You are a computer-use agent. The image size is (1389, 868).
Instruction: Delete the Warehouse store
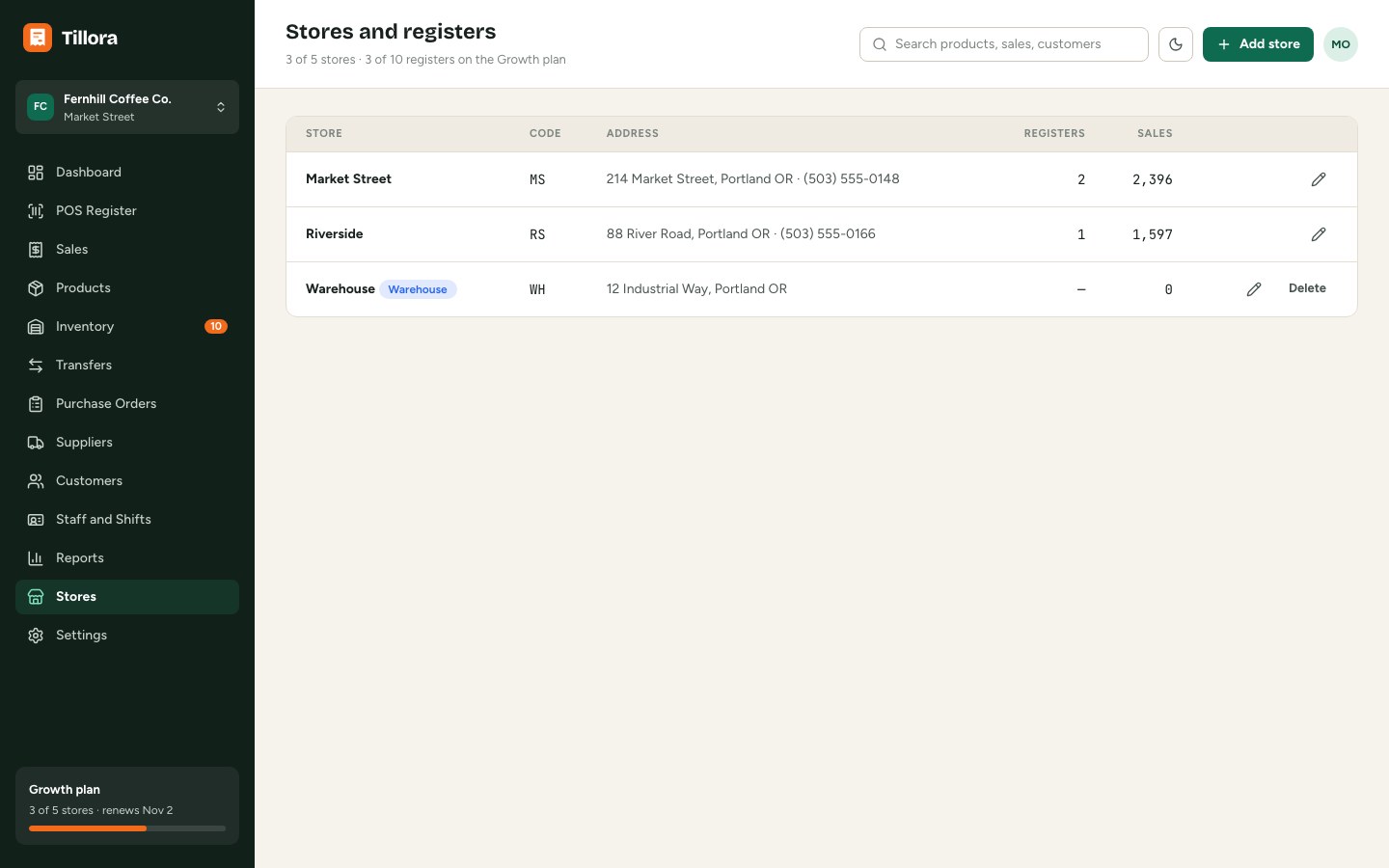(1307, 288)
